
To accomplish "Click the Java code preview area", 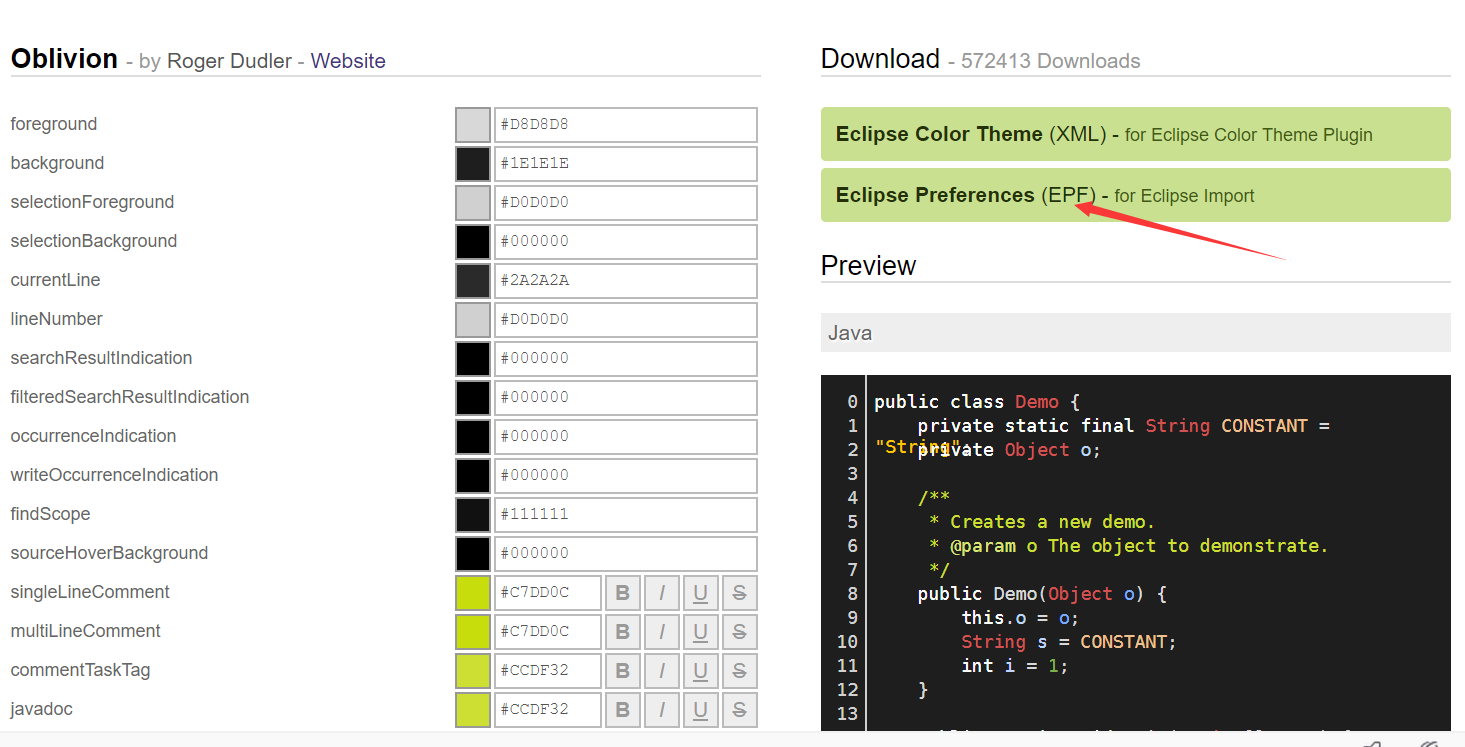I will point(1135,552).
